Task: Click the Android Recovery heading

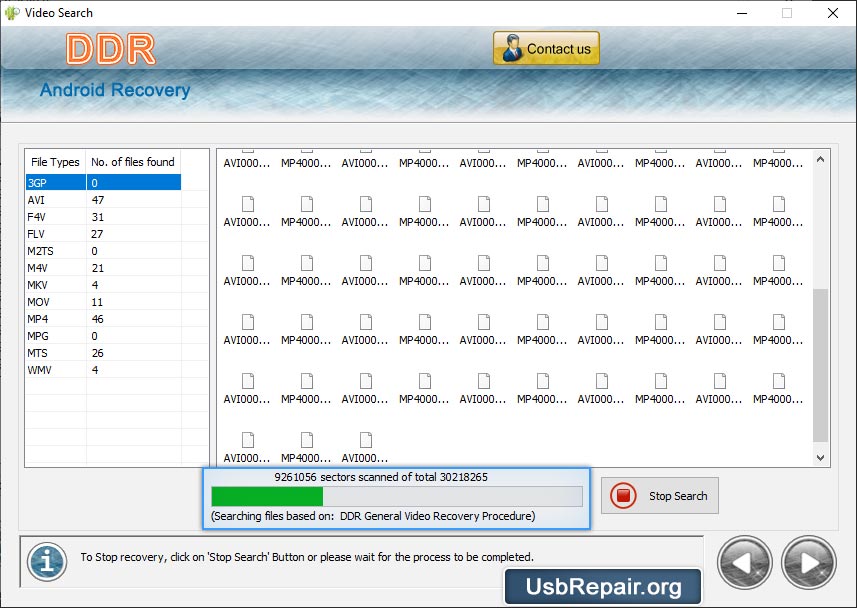Action: (115, 90)
